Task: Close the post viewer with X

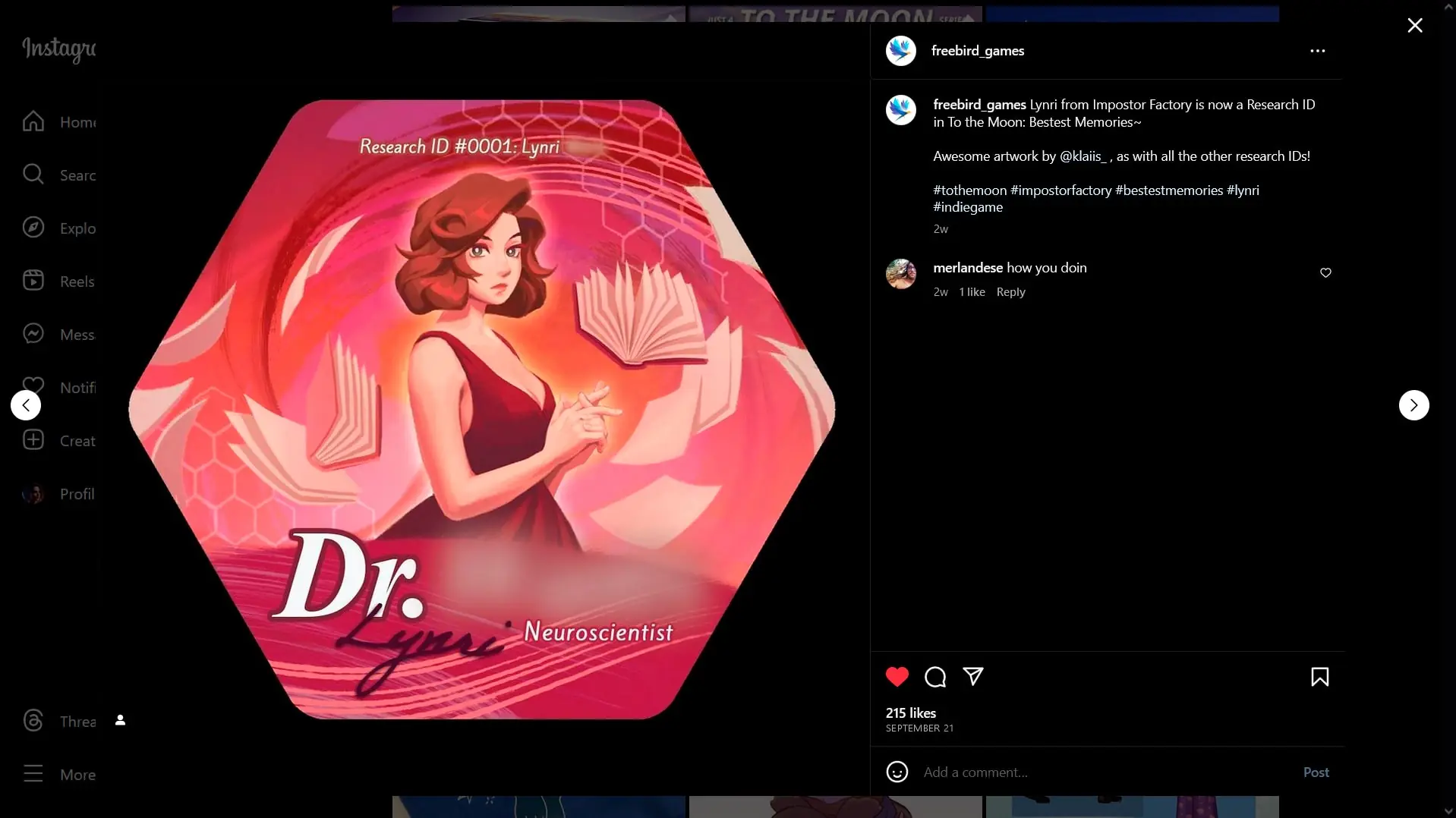Action: [x=1415, y=25]
